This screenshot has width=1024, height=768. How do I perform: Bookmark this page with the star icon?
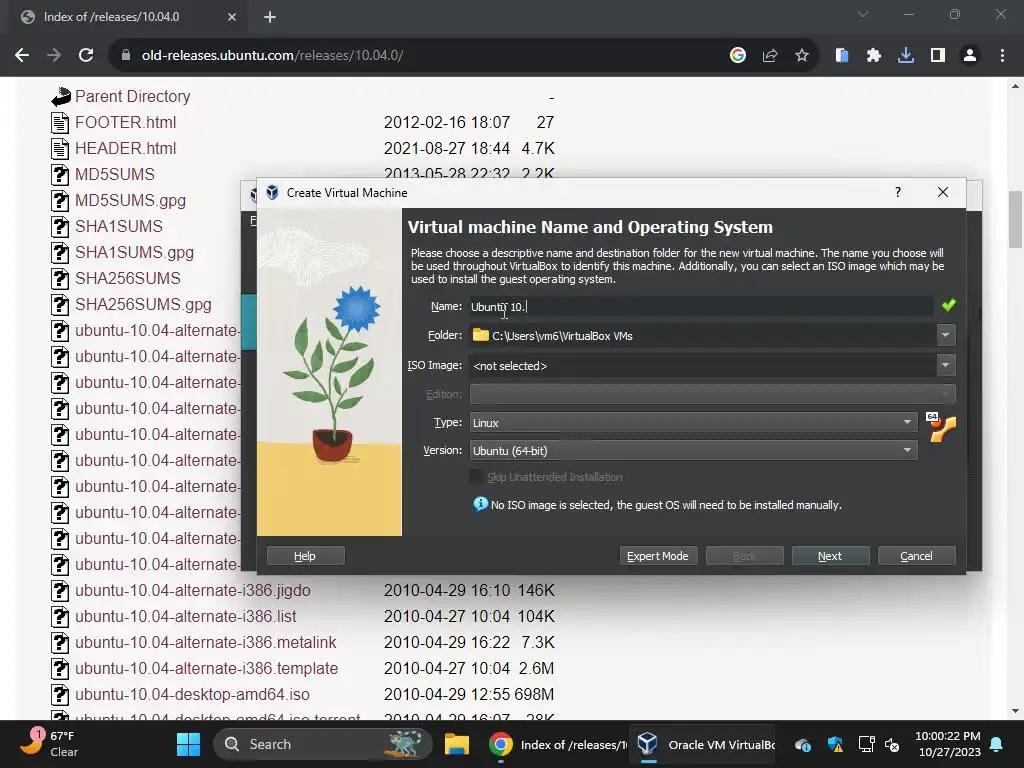pyautogui.click(x=802, y=56)
